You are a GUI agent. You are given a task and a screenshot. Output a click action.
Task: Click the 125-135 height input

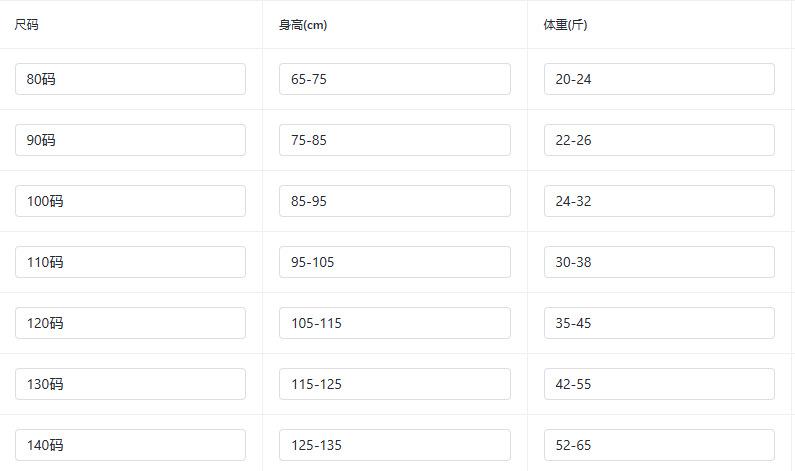(395, 445)
